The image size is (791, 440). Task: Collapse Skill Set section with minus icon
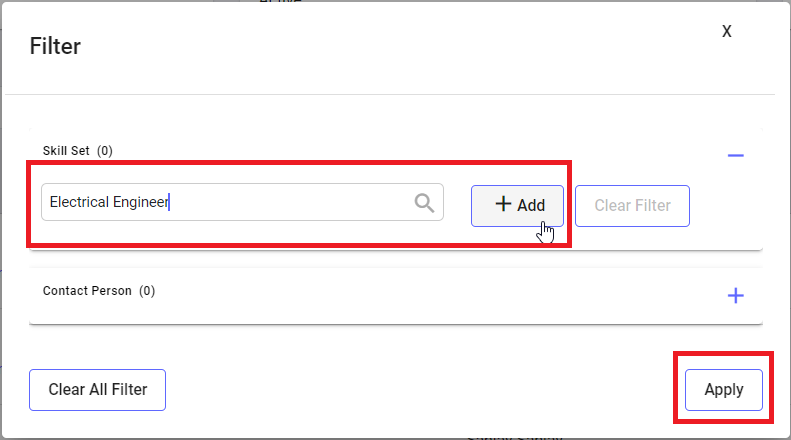(736, 155)
